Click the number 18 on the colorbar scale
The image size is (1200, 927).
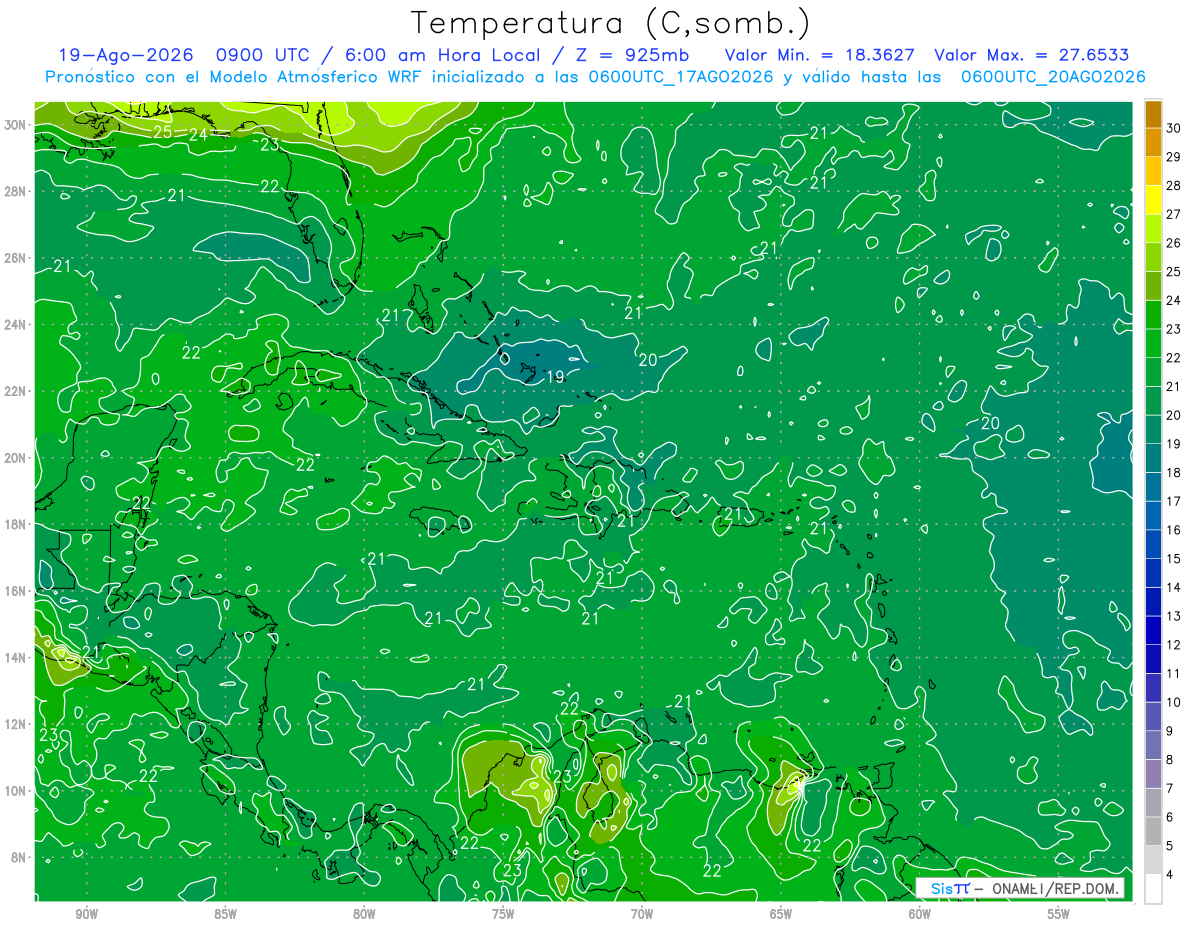(x=1174, y=473)
